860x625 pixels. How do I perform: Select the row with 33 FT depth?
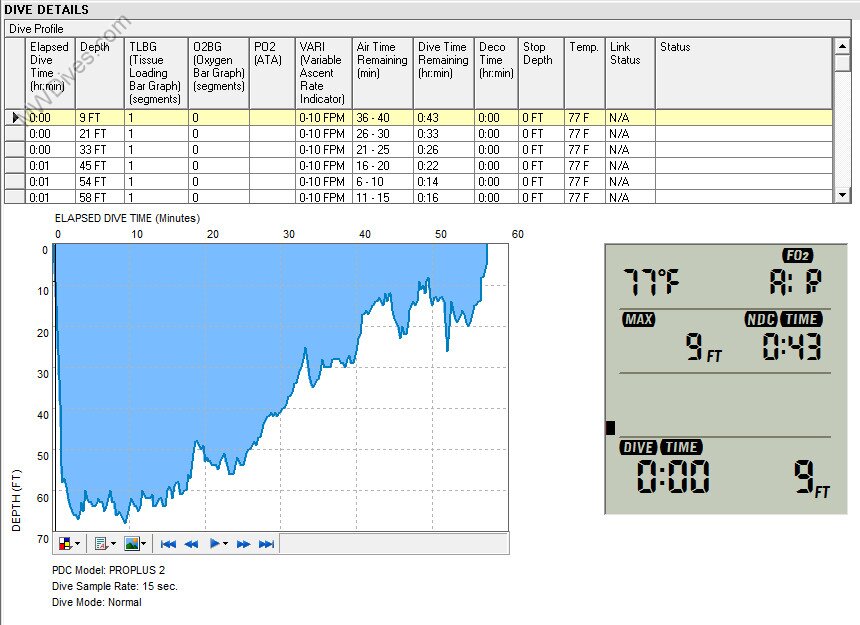click(x=100, y=150)
